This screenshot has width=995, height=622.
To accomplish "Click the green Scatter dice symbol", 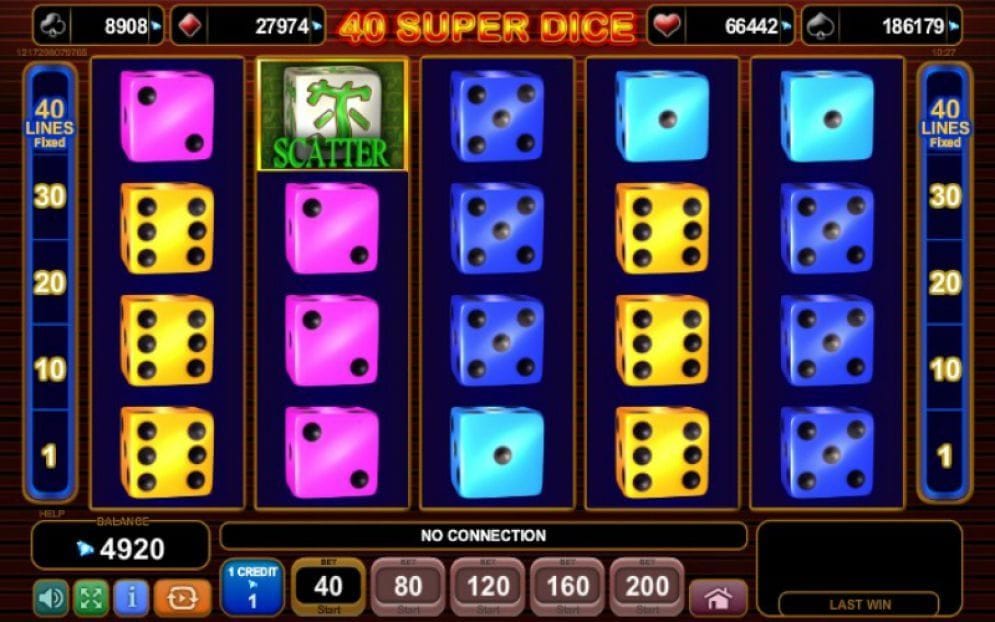I will pos(332,115).
